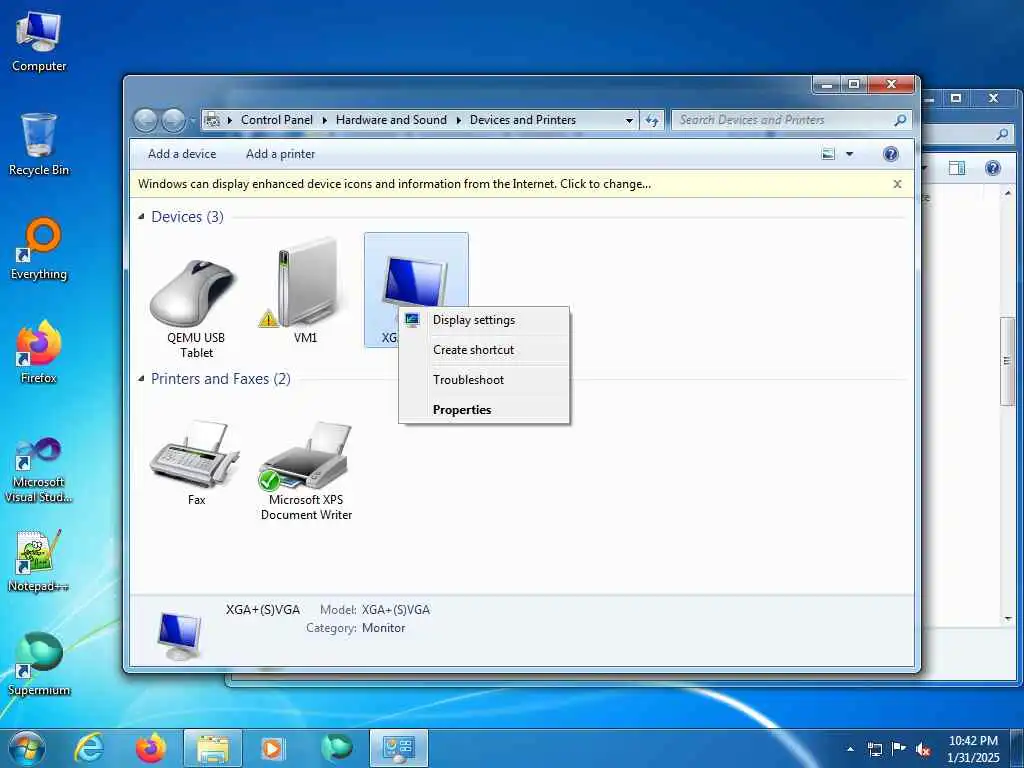
Task: Click Control Panel in the breadcrumb
Action: pos(276,120)
